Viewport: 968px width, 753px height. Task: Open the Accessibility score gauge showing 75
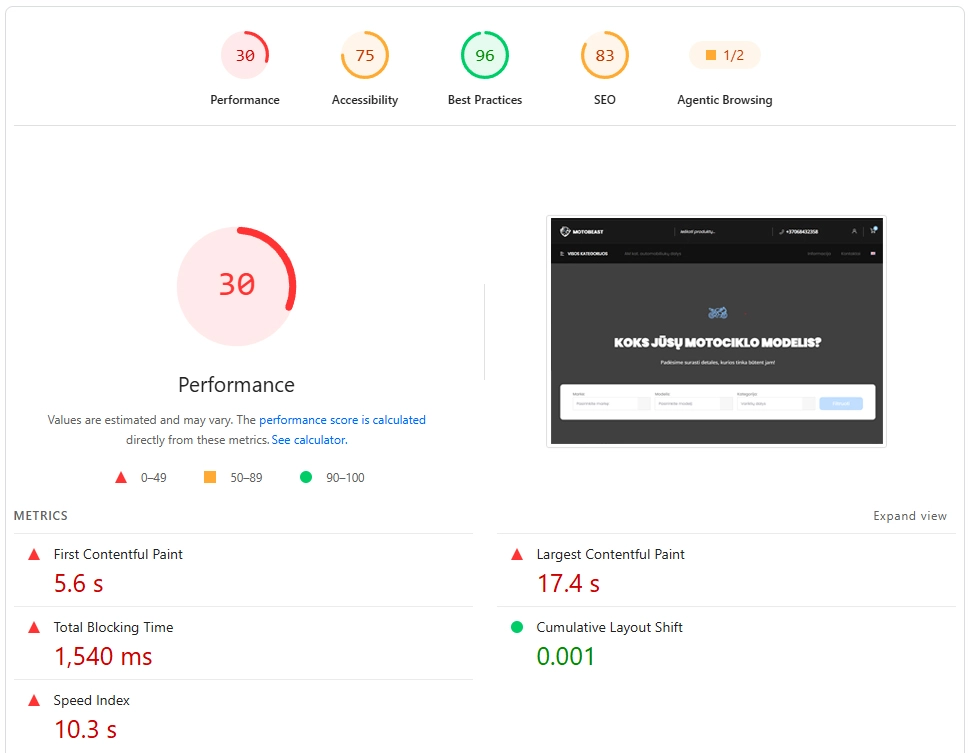365,56
